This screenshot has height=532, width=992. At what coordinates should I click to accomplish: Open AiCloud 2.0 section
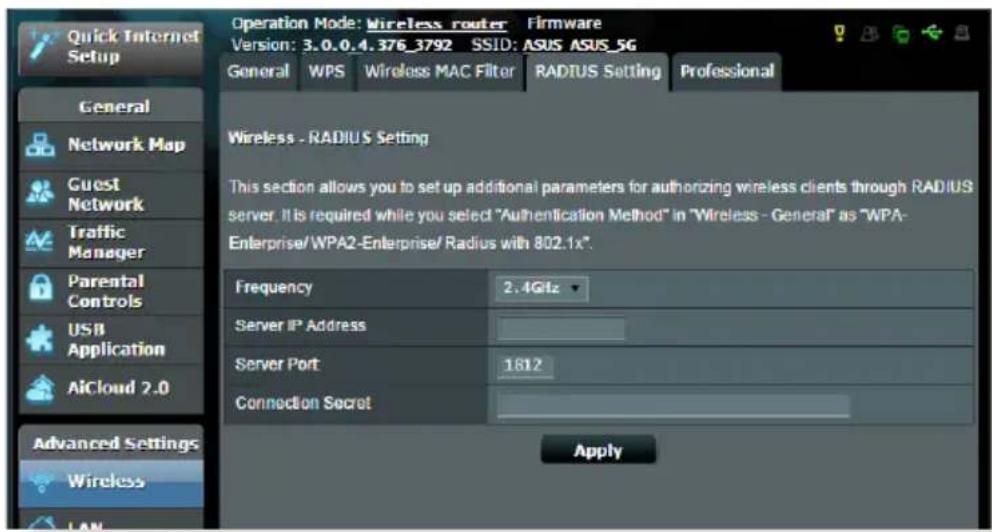pyautogui.click(x=111, y=388)
